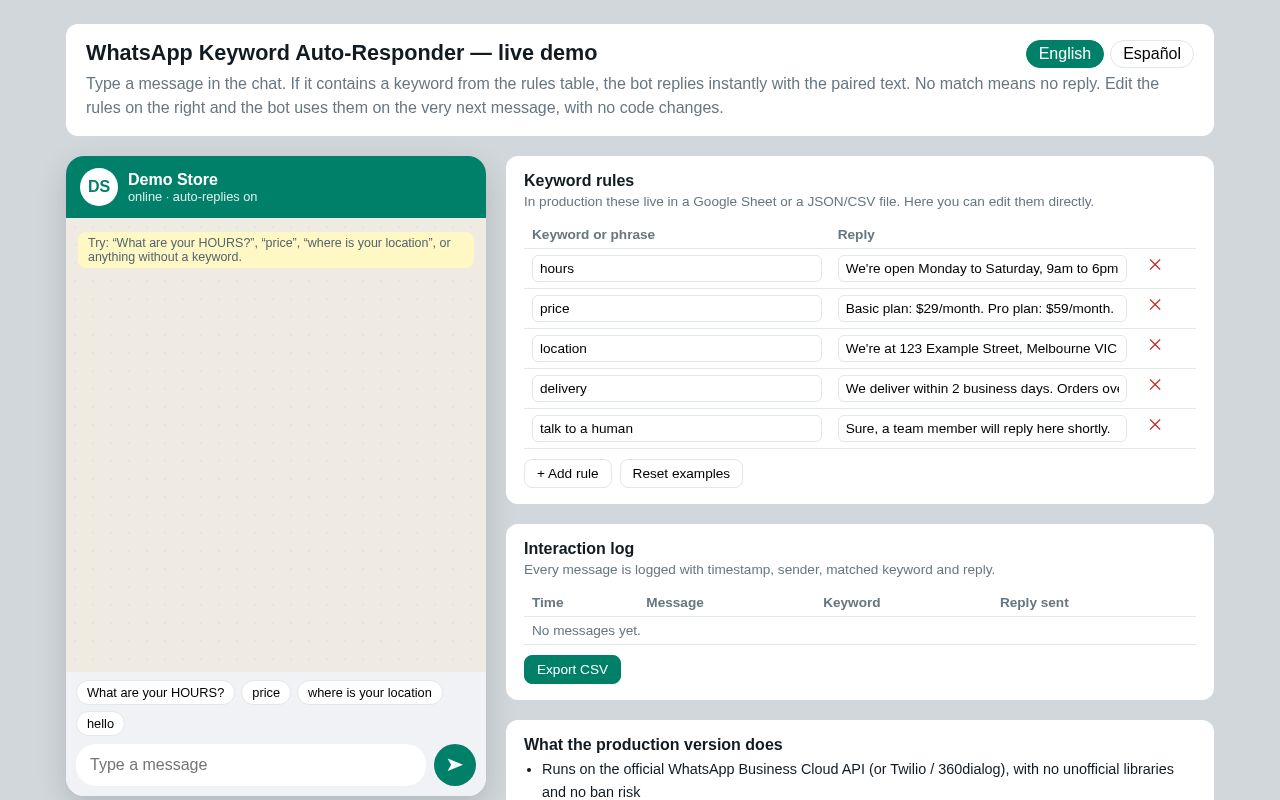Click the Keyword column header in log
The width and height of the screenshot is (1280, 800).
pyautogui.click(x=852, y=603)
